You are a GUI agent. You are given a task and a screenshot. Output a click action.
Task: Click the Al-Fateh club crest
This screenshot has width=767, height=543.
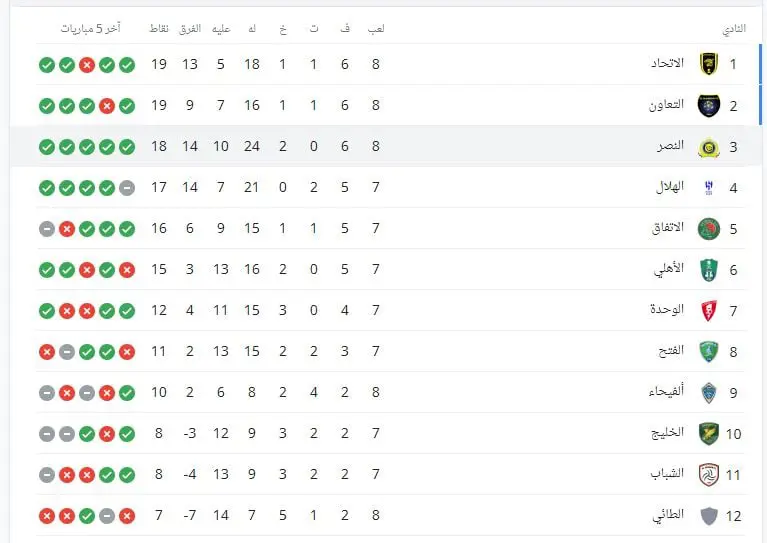708,352
